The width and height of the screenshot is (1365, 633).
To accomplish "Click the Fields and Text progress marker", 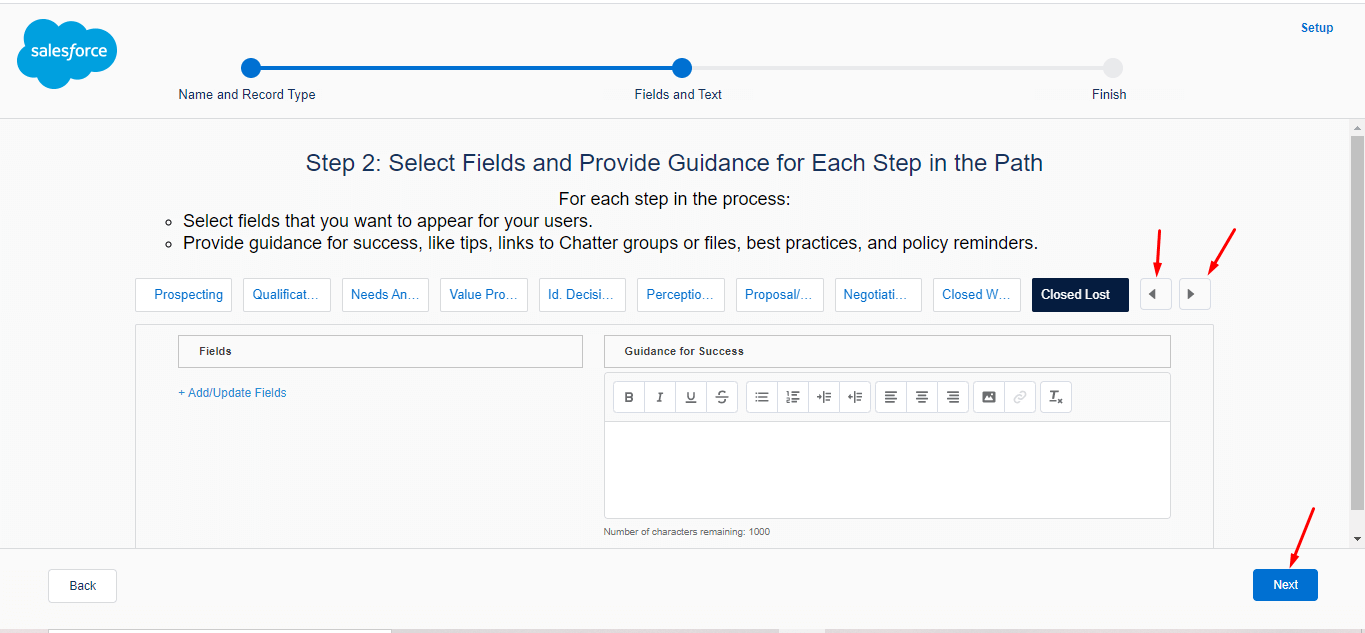I will click(682, 68).
